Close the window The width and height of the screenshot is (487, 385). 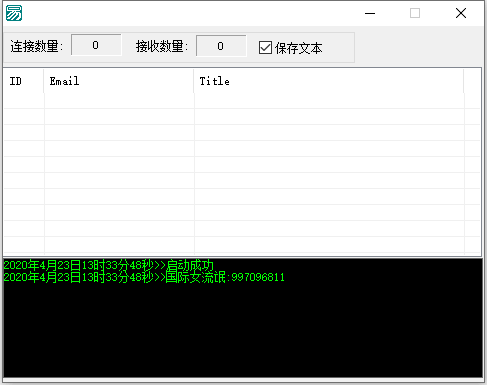461,13
